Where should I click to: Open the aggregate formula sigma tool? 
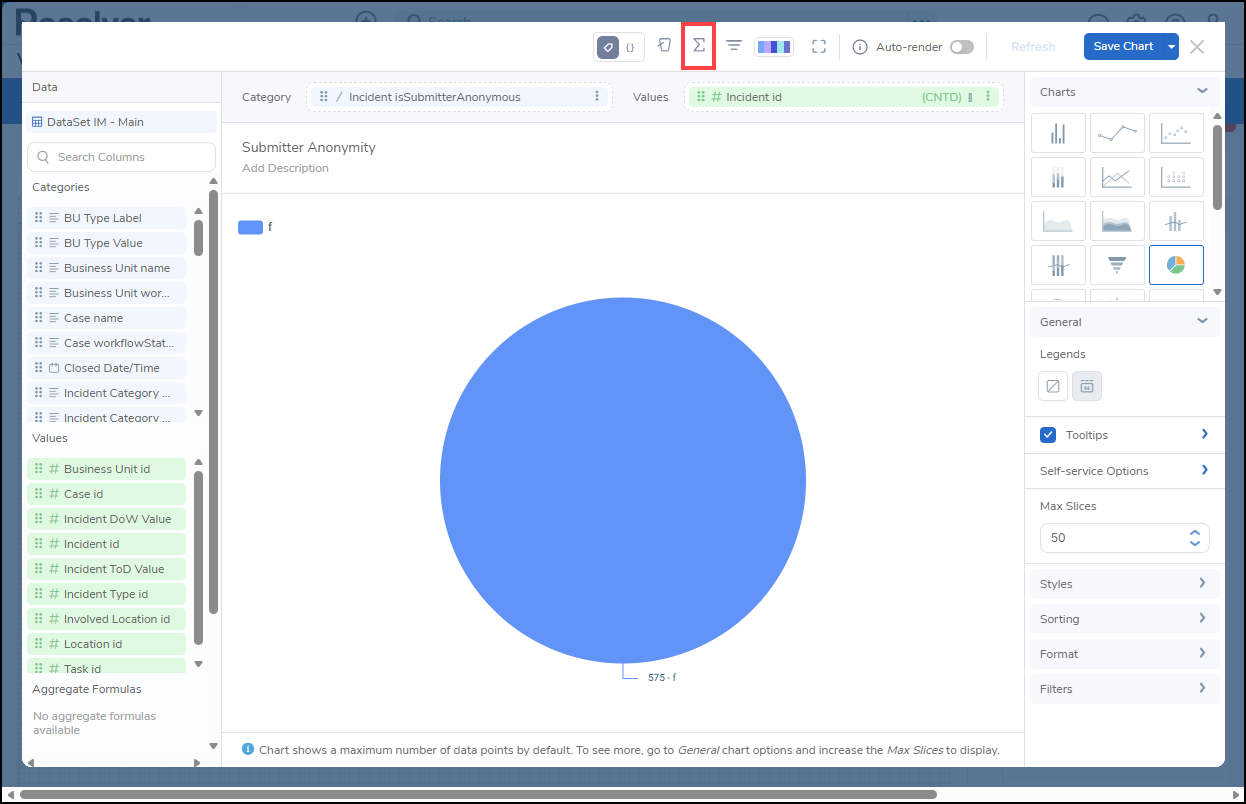[x=698, y=46]
